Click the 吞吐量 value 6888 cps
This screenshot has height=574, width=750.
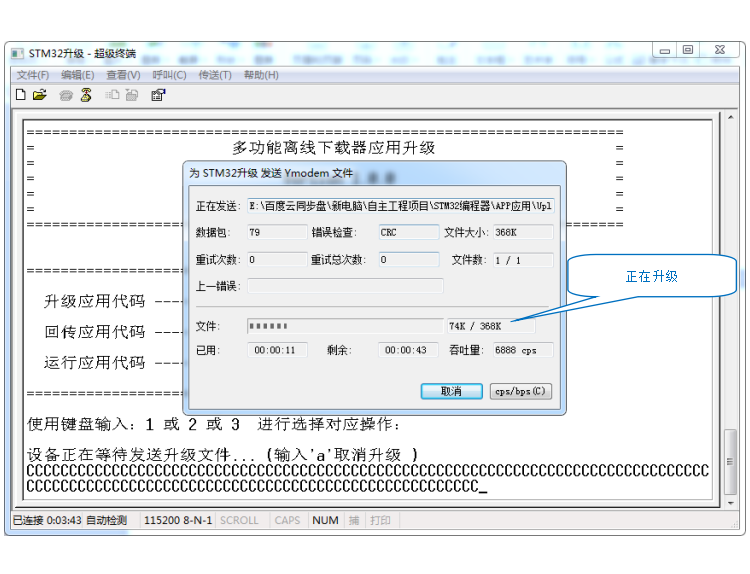[523, 350]
